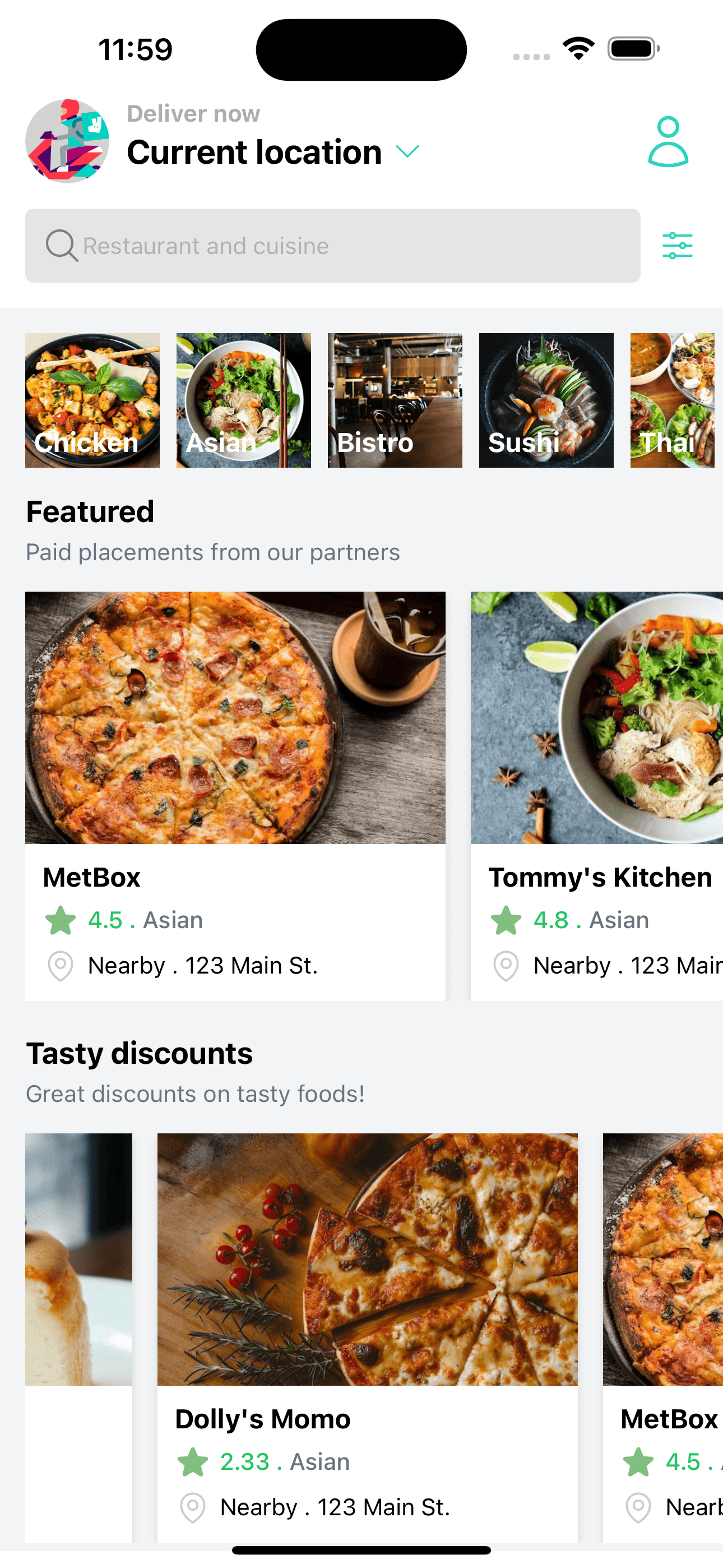The image size is (723, 1568).
Task: Tap MetBox 4.5 rating star
Action: coord(61,920)
